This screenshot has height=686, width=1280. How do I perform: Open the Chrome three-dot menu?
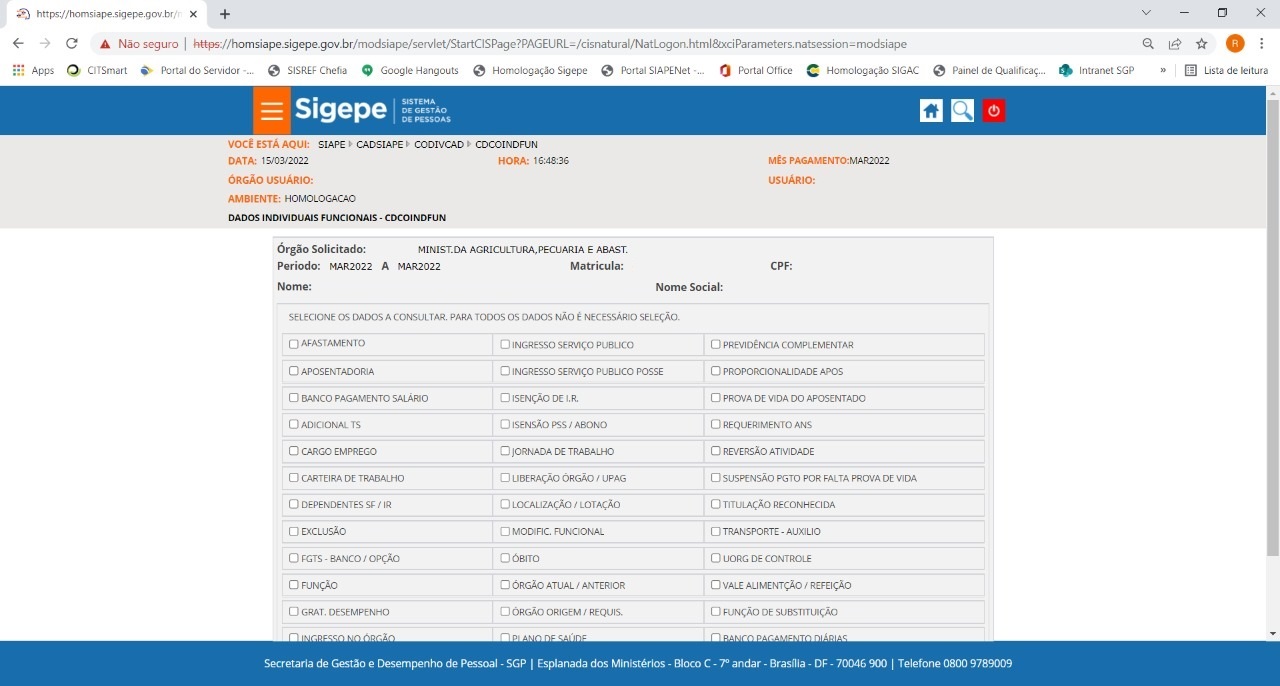click(x=1262, y=44)
